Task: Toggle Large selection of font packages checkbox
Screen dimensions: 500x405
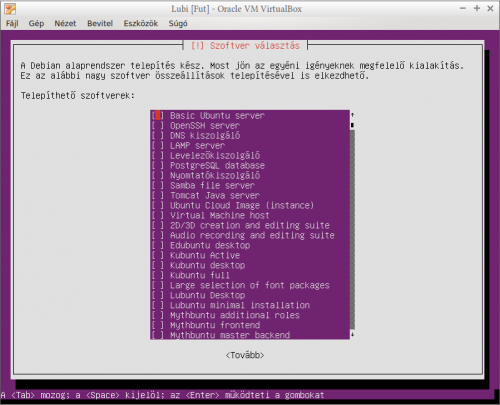Action: point(158,286)
